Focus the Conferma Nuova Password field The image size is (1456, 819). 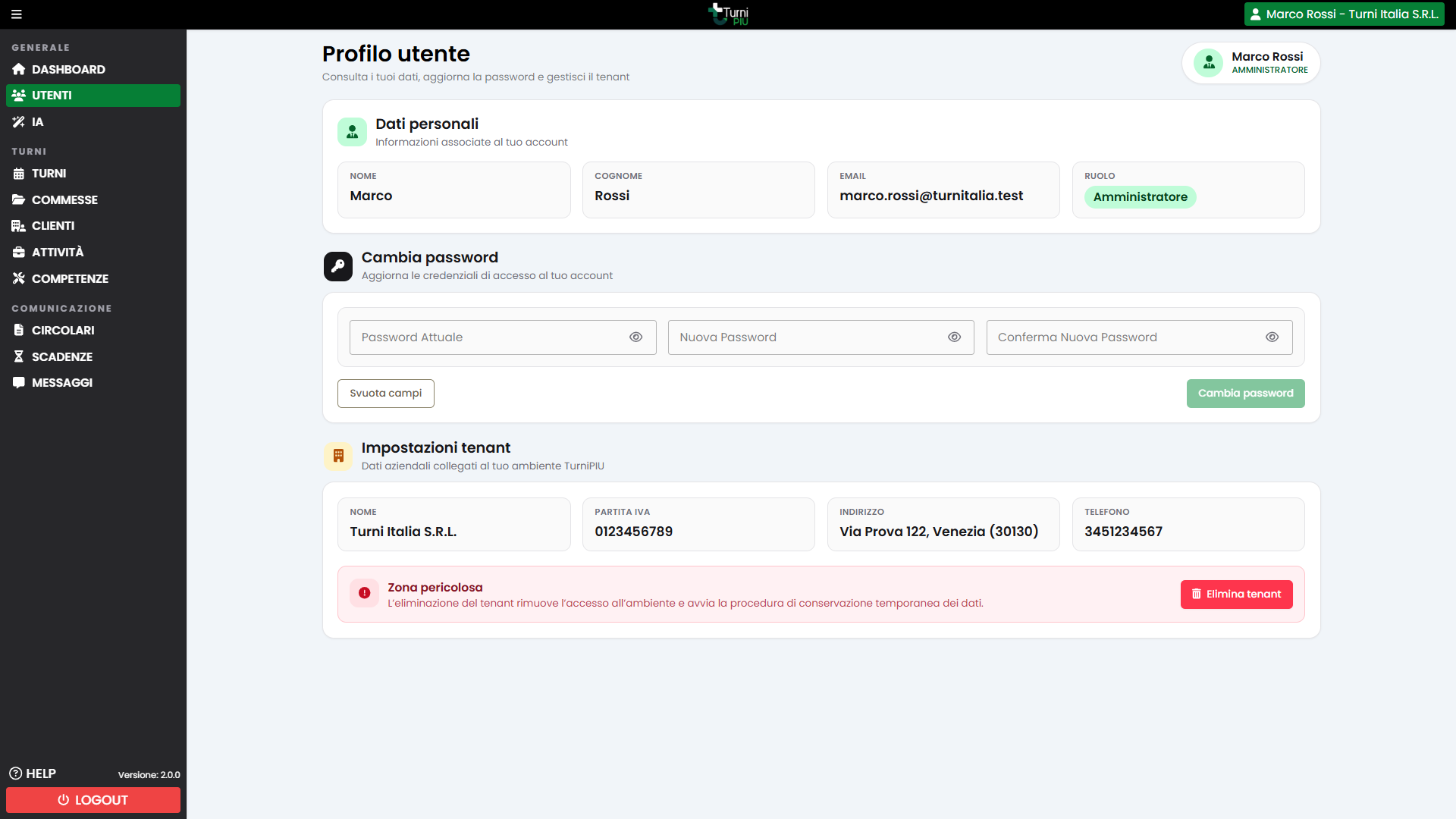coord(1139,337)
